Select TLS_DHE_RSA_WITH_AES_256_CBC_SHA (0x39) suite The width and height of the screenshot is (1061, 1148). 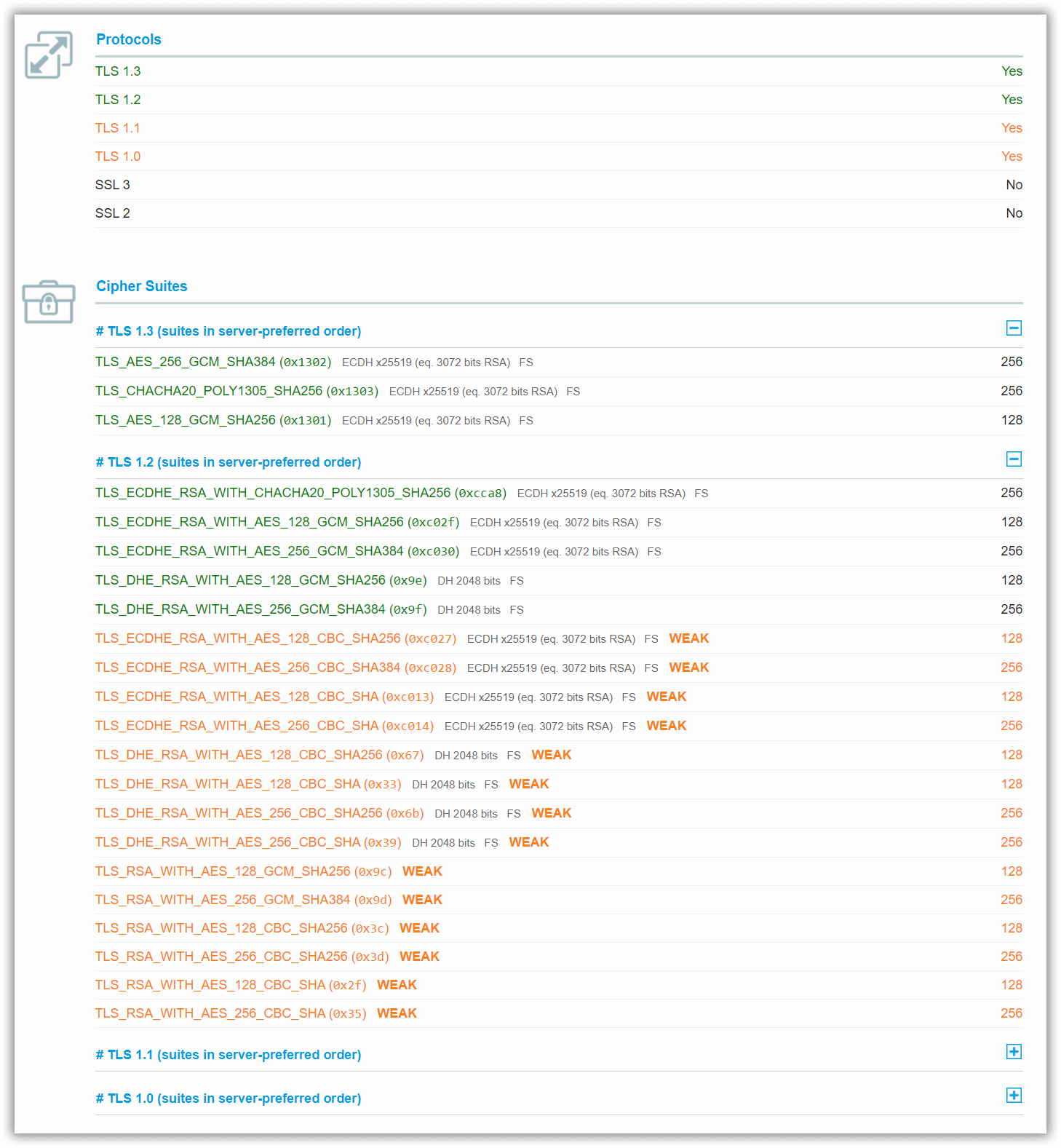(x=248, y=842)
